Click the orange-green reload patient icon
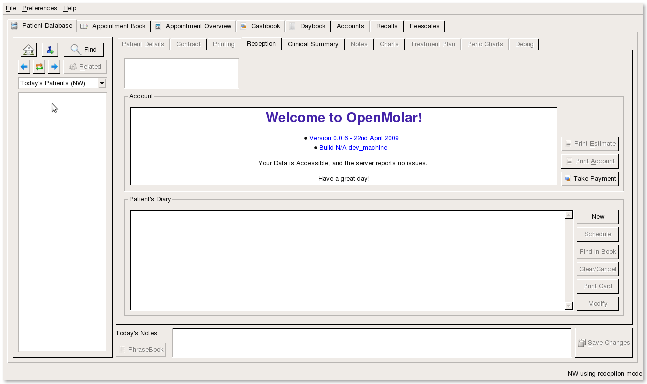Screen dimensions: 647x384 (39, 66)
